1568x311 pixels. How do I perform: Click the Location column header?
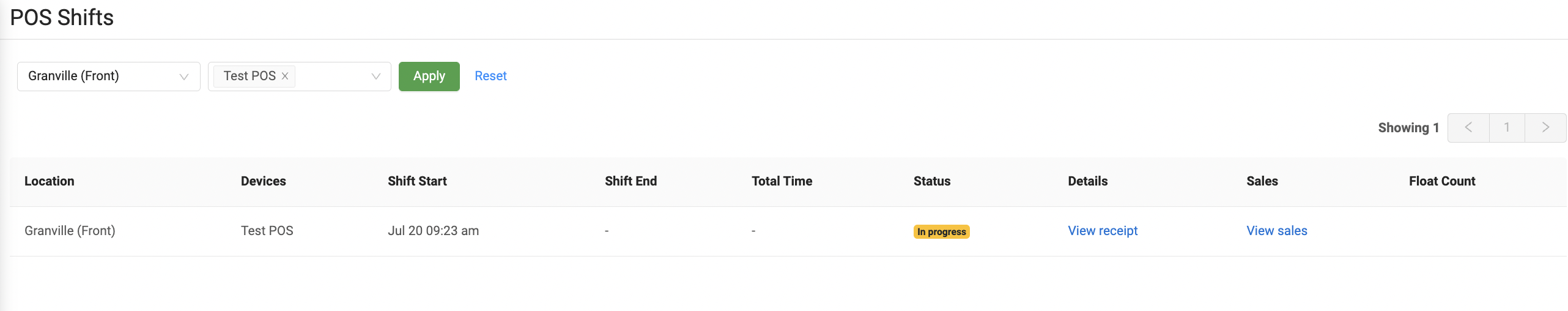pyautogui.click(x=49, y=181)
